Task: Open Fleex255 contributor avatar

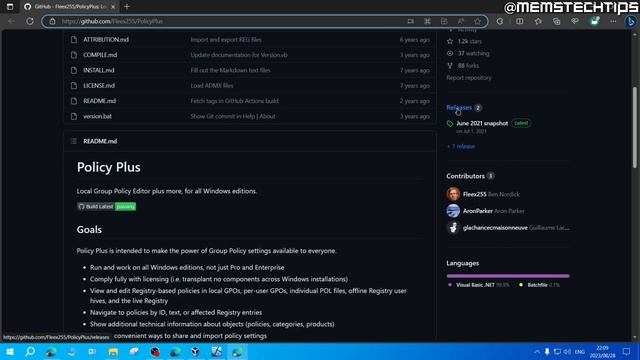Action: 453,194
